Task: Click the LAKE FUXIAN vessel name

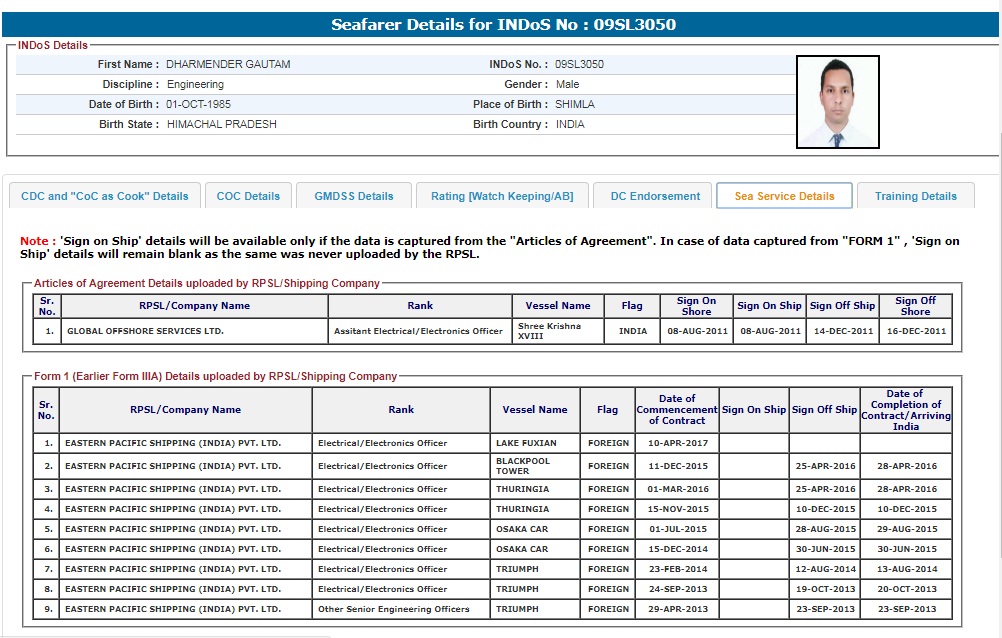Action: tap(526, 443)
